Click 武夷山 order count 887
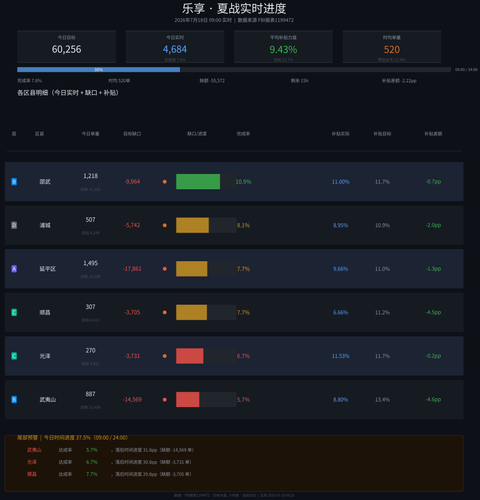 (90, 394)
